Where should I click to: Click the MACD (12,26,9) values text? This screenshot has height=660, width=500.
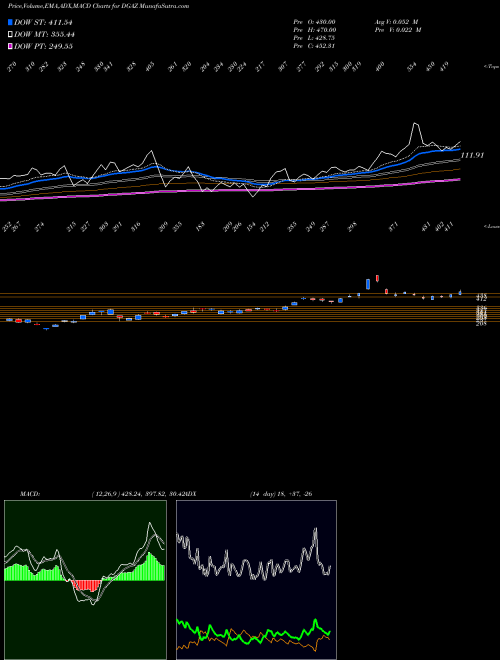click(137, 494)
